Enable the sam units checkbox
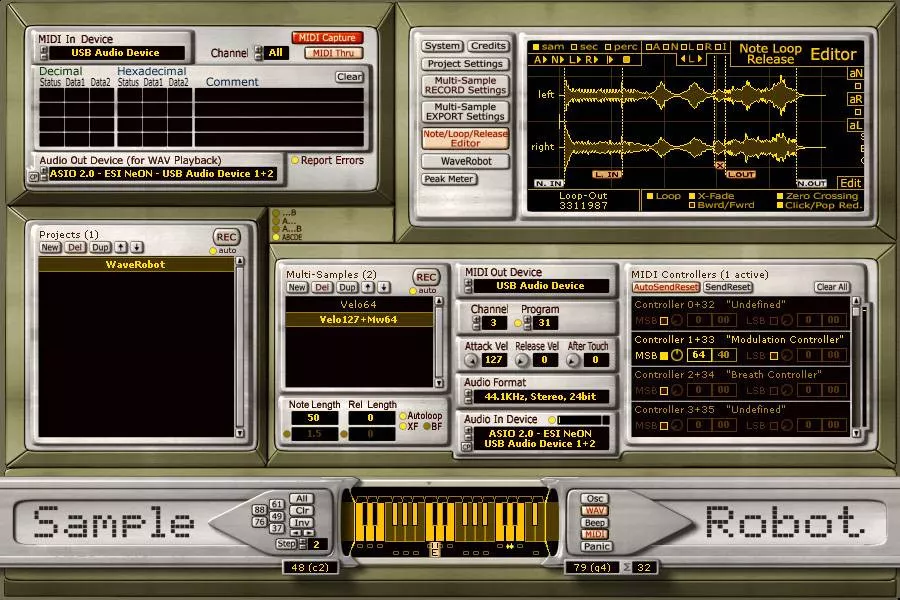The image size is (900, 600). coord(536,47)
